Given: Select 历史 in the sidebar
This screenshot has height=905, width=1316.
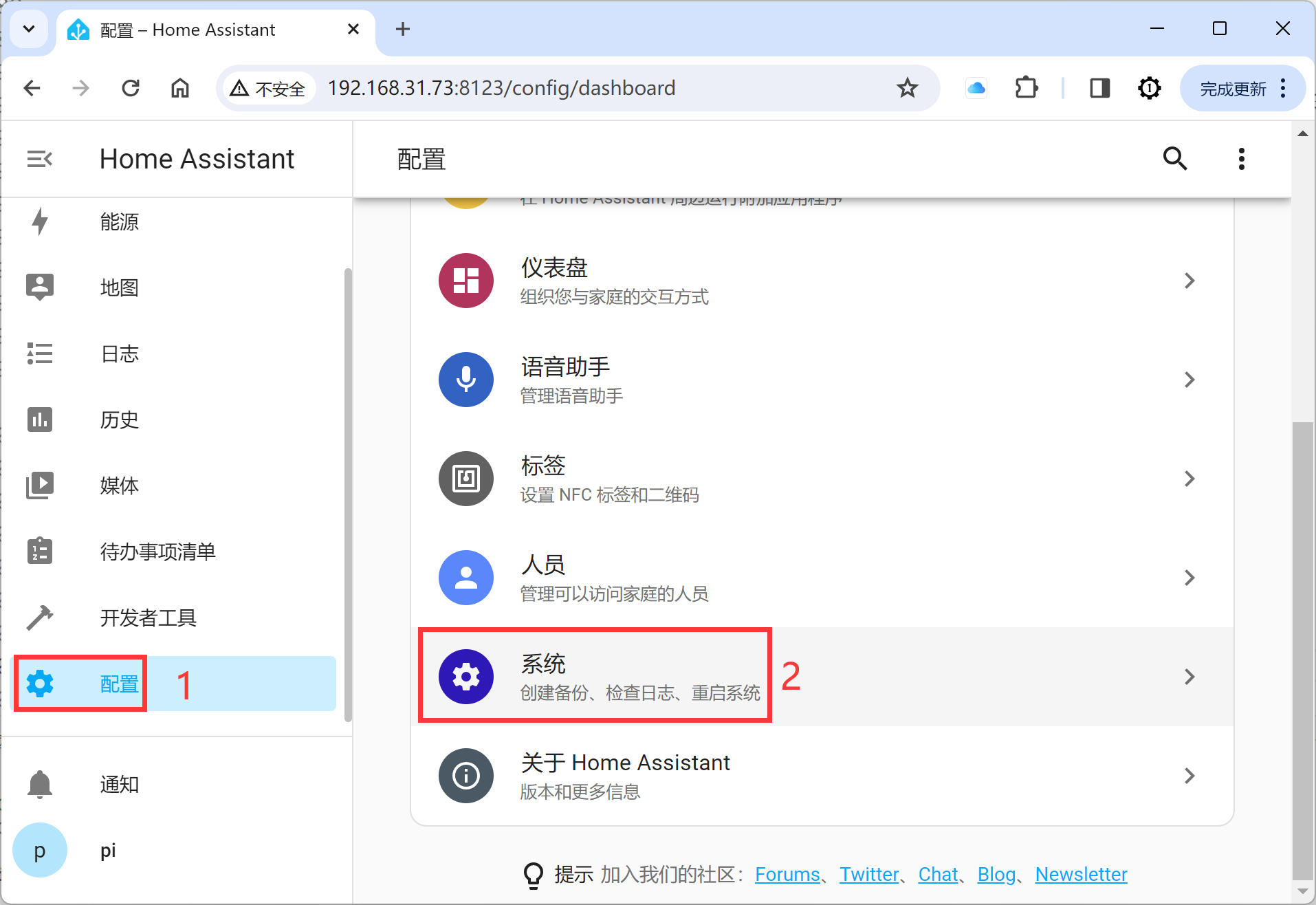Looking at the screenshot, I should [x=175, y=419].
